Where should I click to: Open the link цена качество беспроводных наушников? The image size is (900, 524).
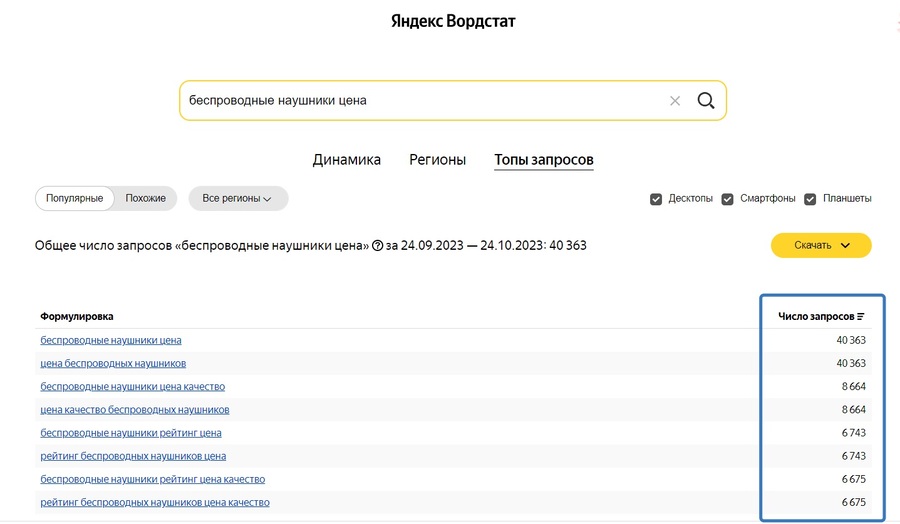pos(135,410)
